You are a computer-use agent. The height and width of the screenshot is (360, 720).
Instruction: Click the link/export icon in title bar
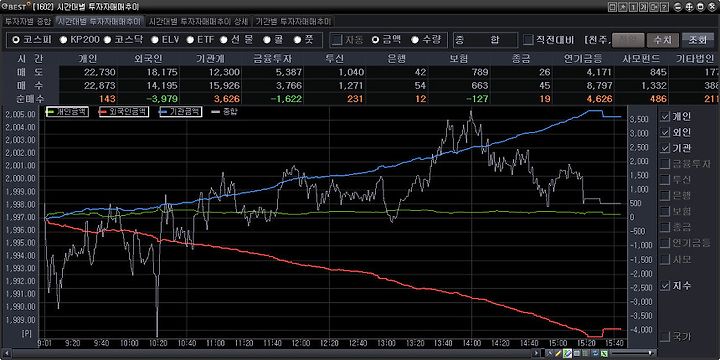pos(653,7)
